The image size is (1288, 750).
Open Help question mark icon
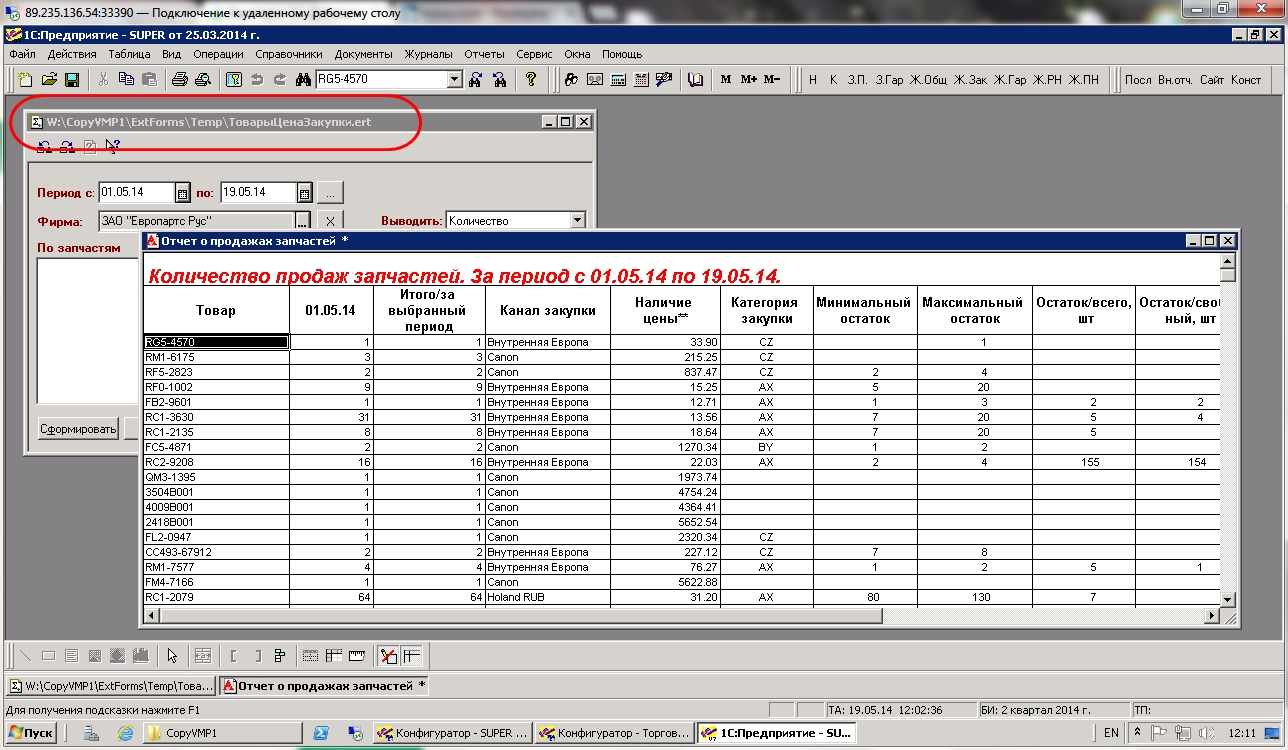(x=531, y=80)
